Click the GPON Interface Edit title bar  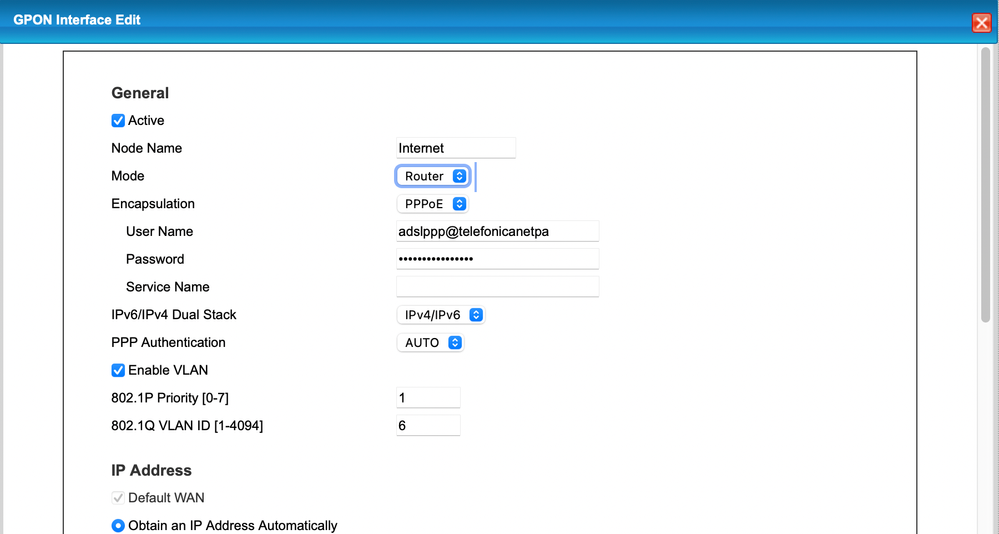400,20
